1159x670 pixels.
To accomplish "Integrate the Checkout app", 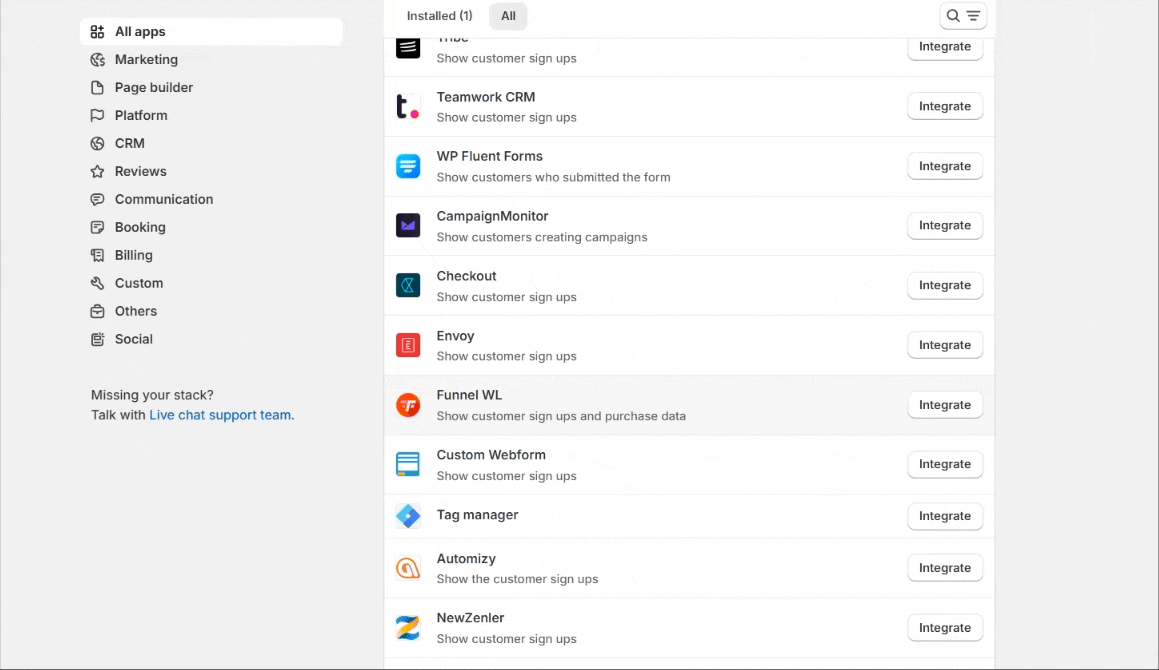I will tap(945, 285).
